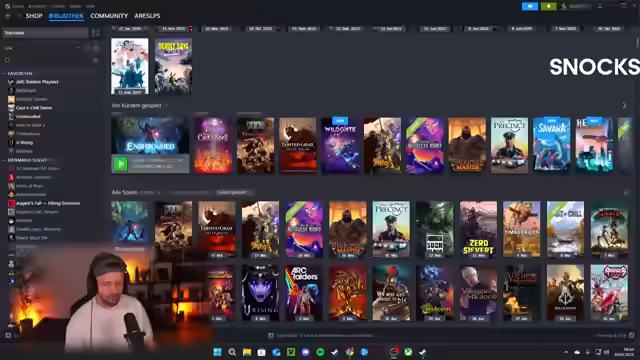Click the green play button for Enshrouded
Viewport: 640px width, 360px height.
(120, 164)
